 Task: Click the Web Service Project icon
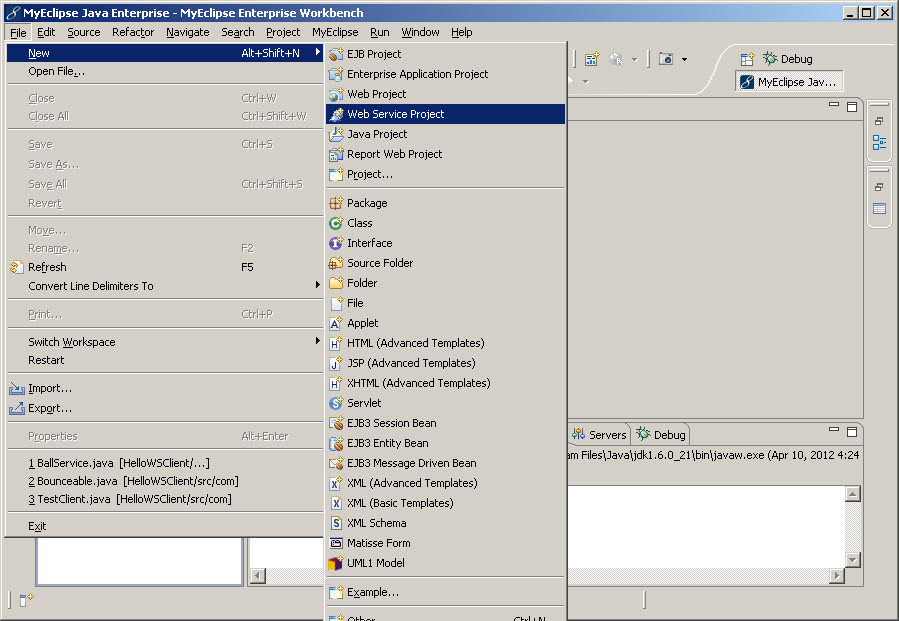(337, 114)
